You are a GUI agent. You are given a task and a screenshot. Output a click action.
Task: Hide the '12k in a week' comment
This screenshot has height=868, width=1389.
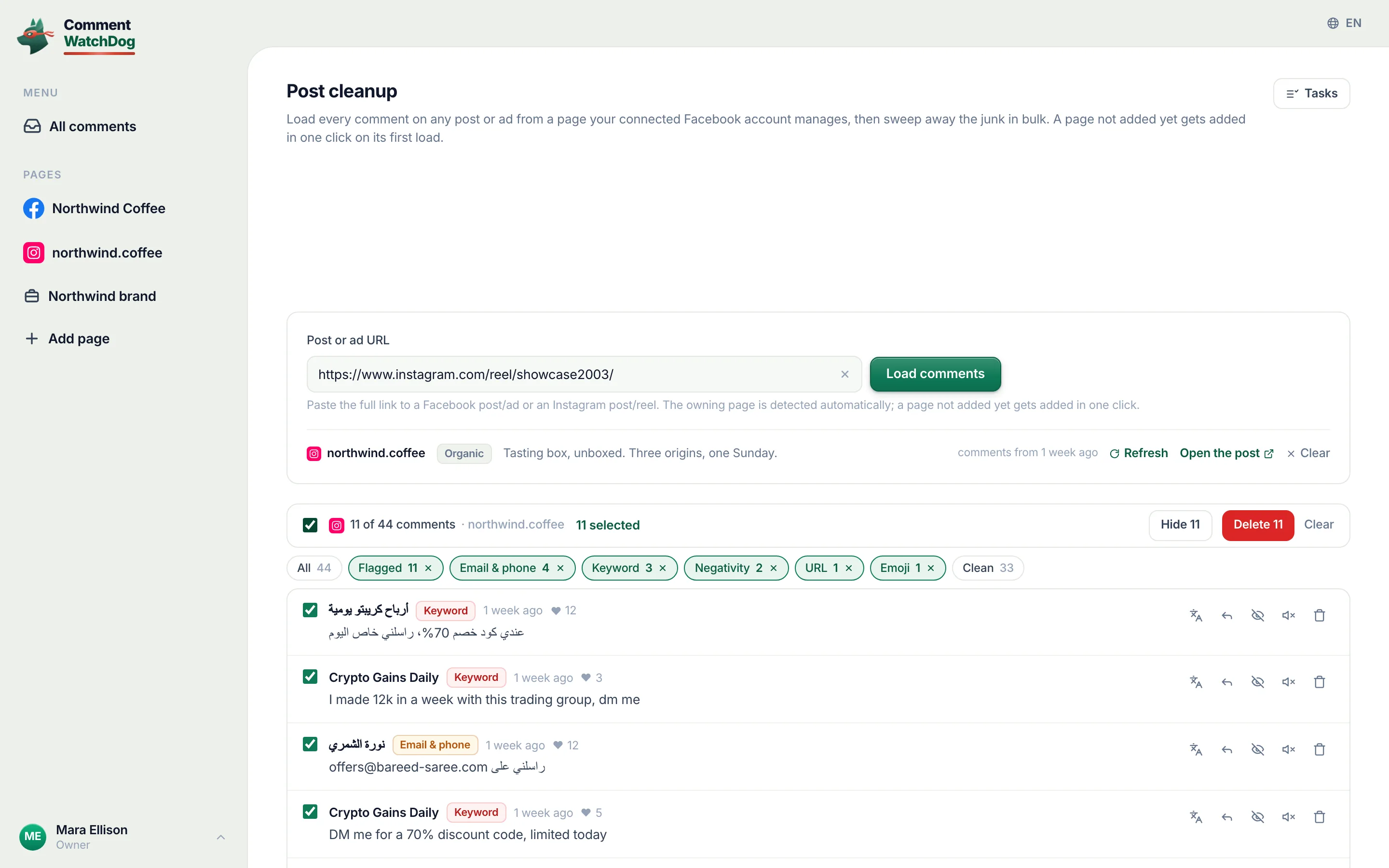pos(1257,682)
